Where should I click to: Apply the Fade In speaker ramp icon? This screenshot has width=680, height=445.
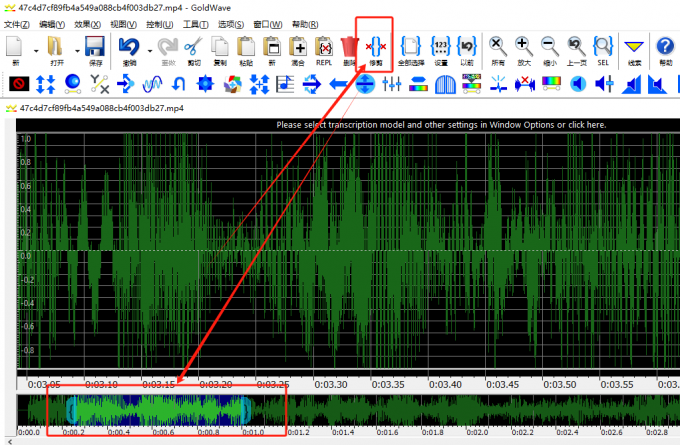pyautogui.click(x=631, y=84)
